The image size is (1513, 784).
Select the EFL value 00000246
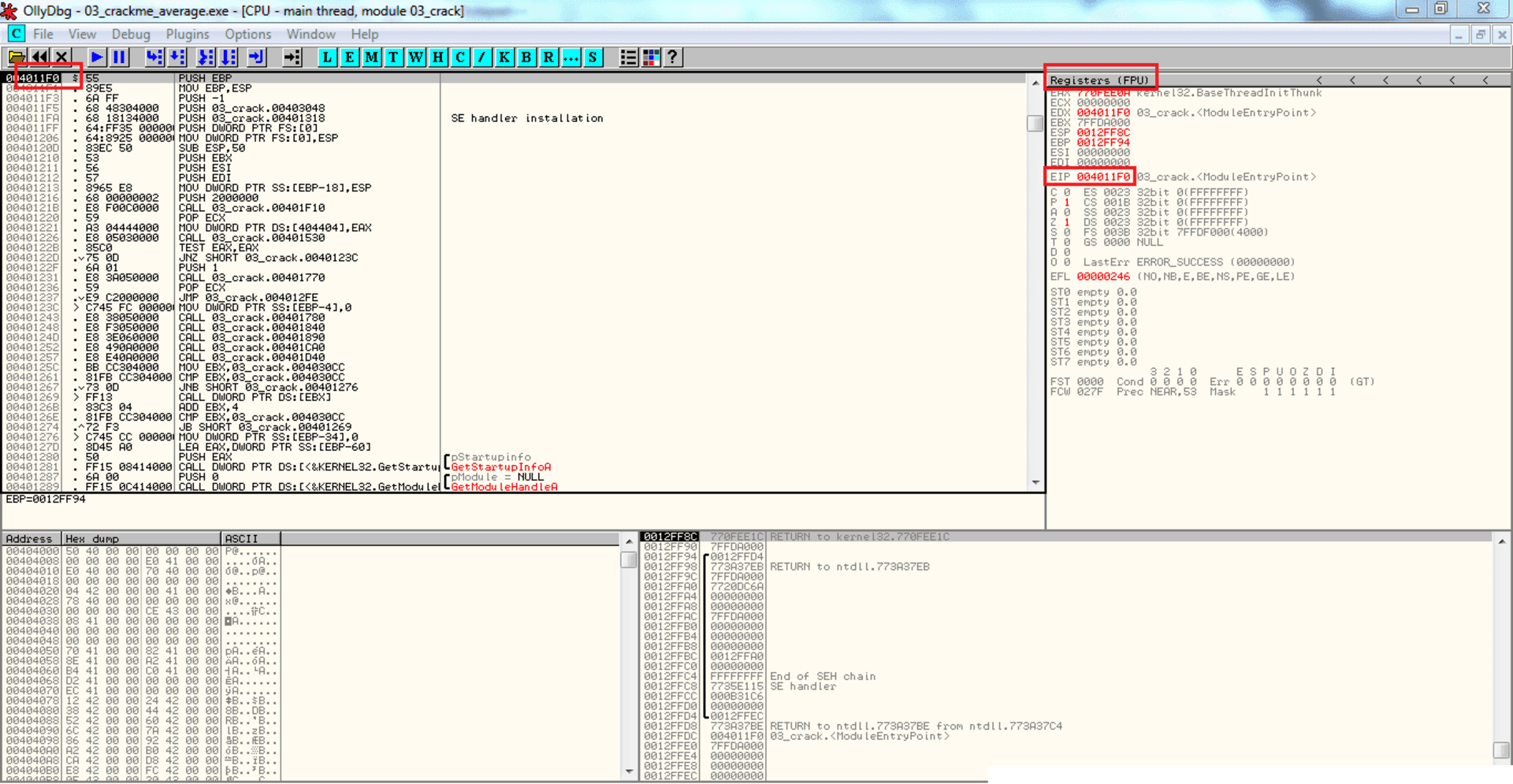1103,277
